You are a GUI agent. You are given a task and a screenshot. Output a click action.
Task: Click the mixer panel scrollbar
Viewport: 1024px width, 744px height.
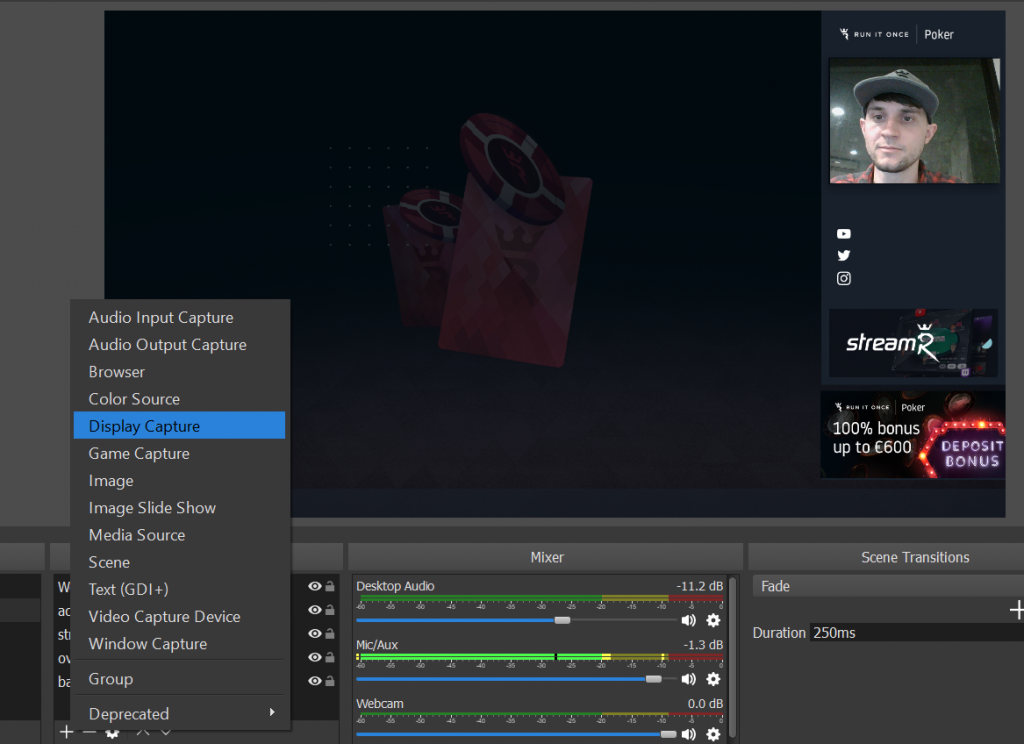click(x=733, y=657)
